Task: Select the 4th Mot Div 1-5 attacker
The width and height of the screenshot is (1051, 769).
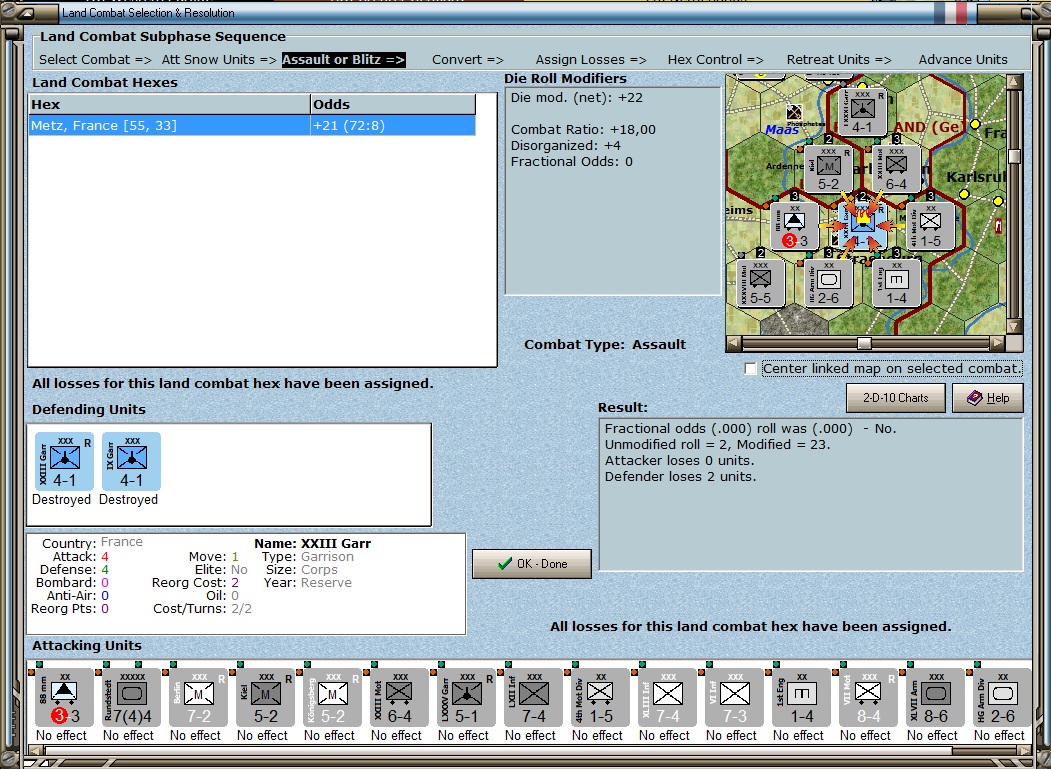Action: [x=601, y=697]
